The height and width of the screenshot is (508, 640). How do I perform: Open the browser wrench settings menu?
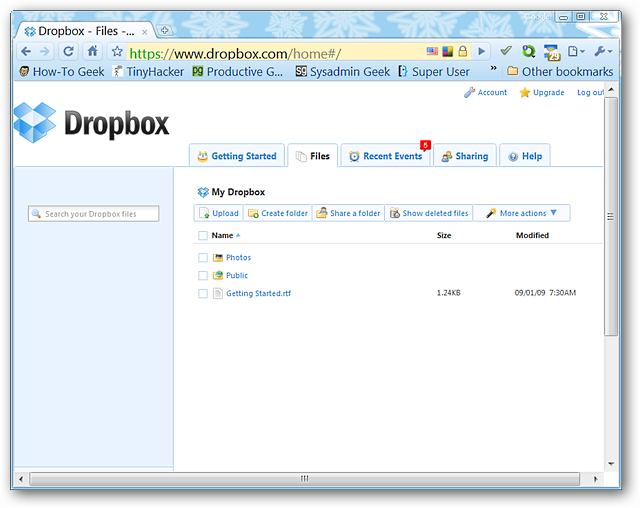tap(603, 51)
